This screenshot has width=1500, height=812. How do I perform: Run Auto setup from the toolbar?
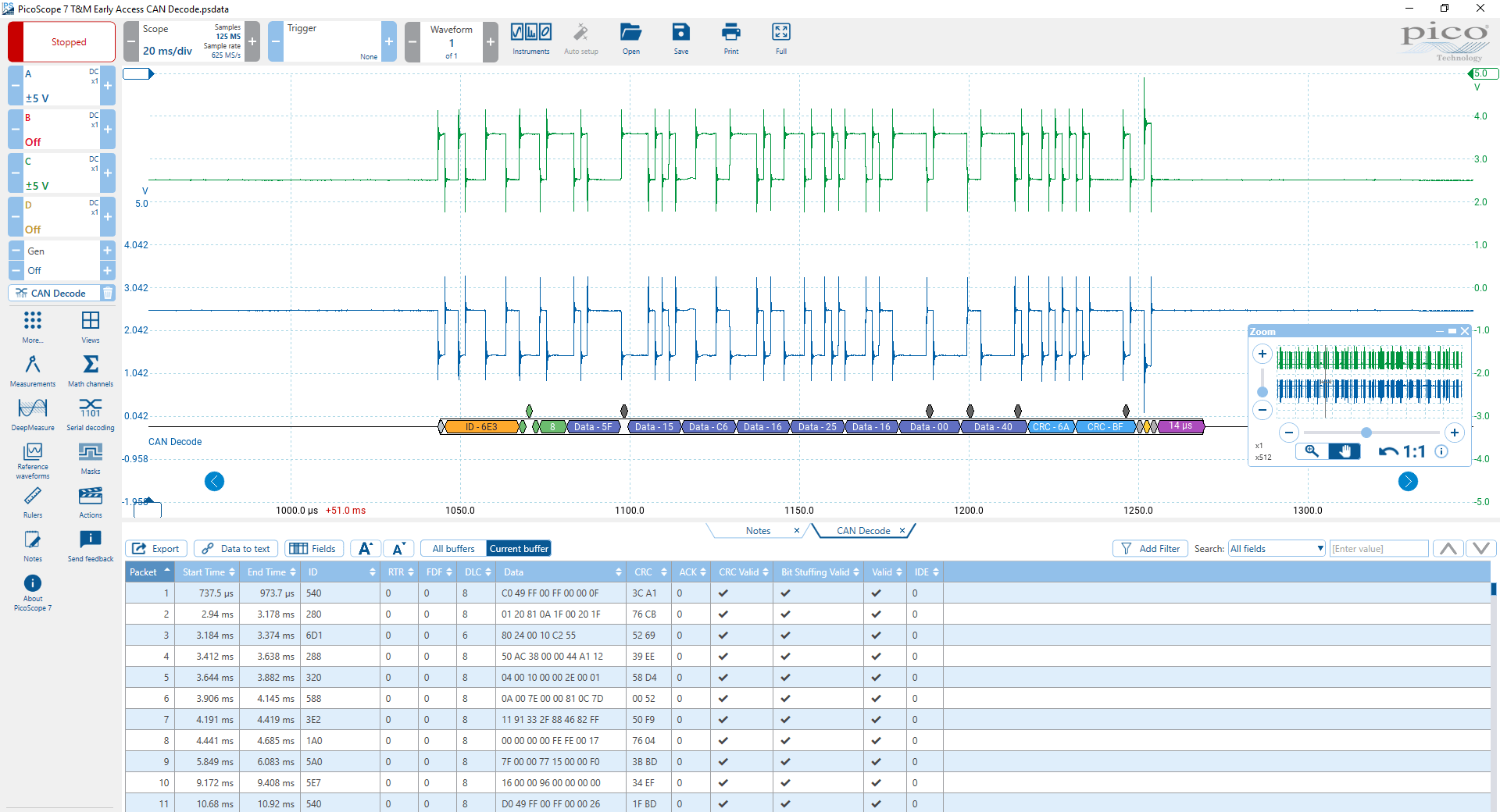(x=580, y=37)
